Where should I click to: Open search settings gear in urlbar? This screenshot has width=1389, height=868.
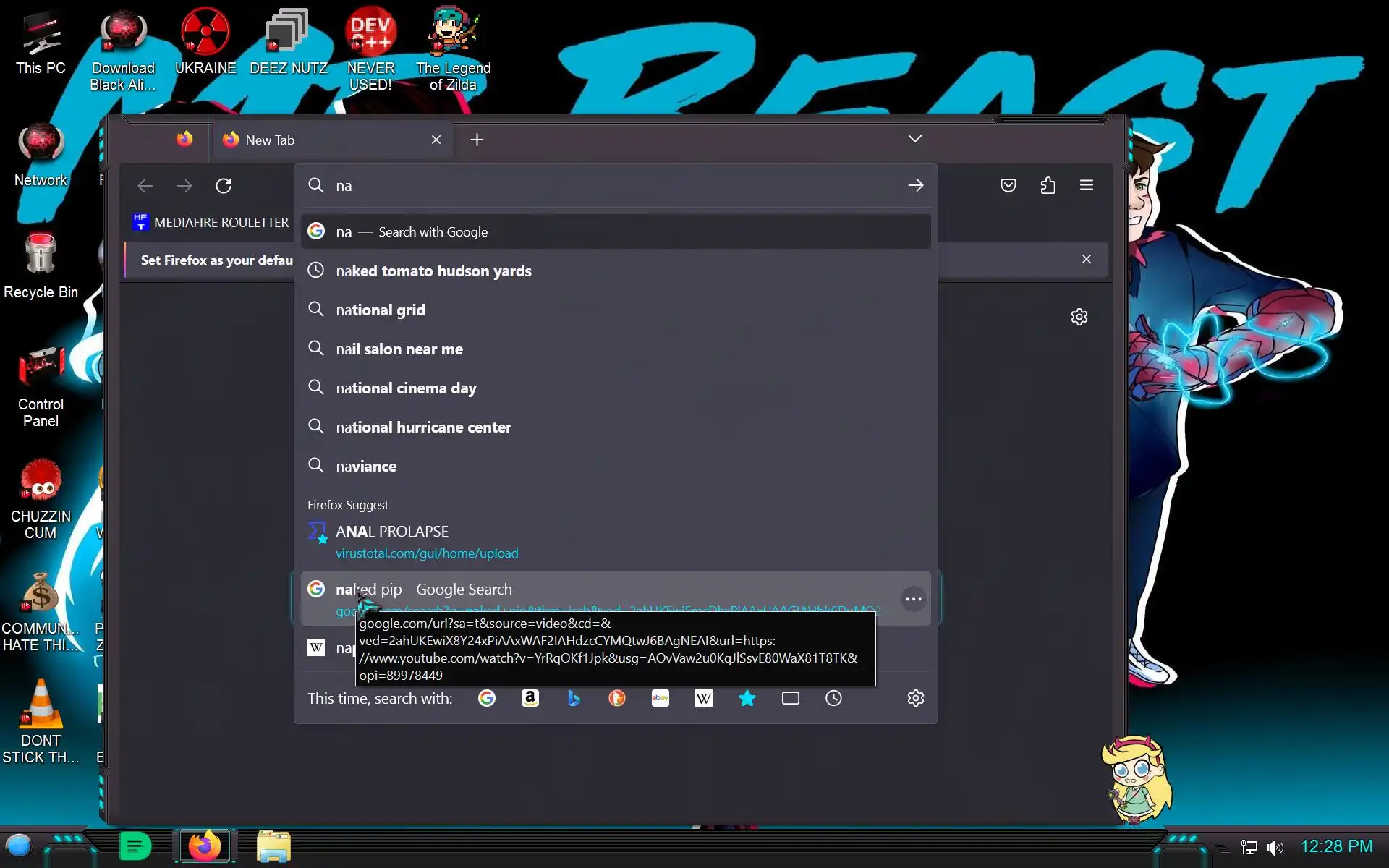pos(915,698)
